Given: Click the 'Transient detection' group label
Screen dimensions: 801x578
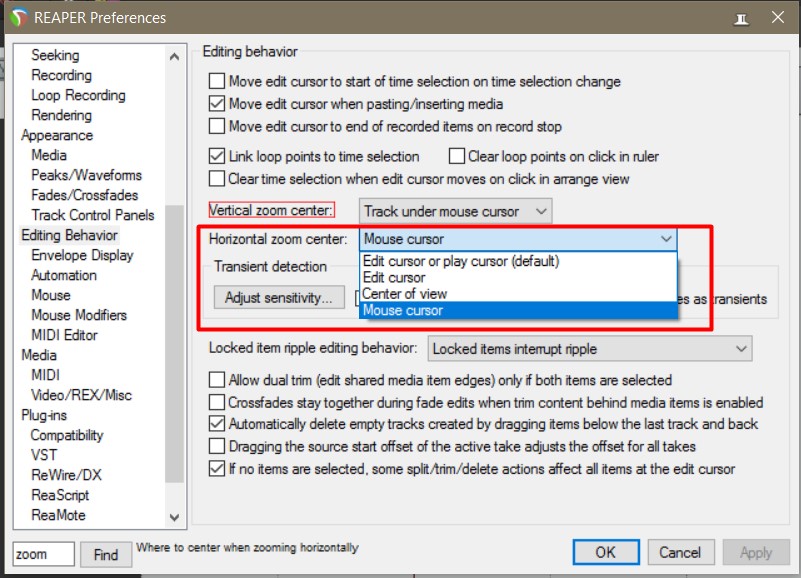Looking at the screenshot, I should coord(270,266).
